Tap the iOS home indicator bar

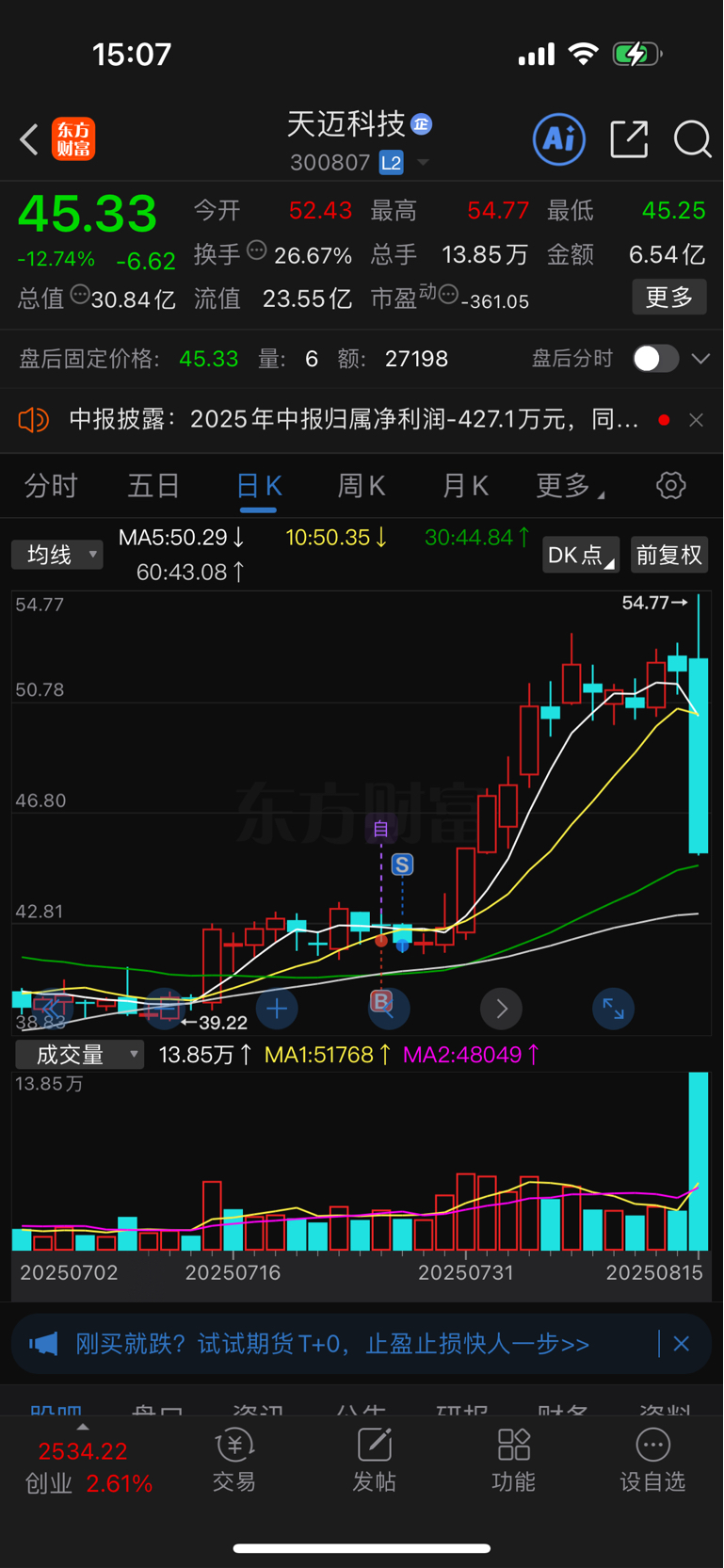tap(362, 1548)
